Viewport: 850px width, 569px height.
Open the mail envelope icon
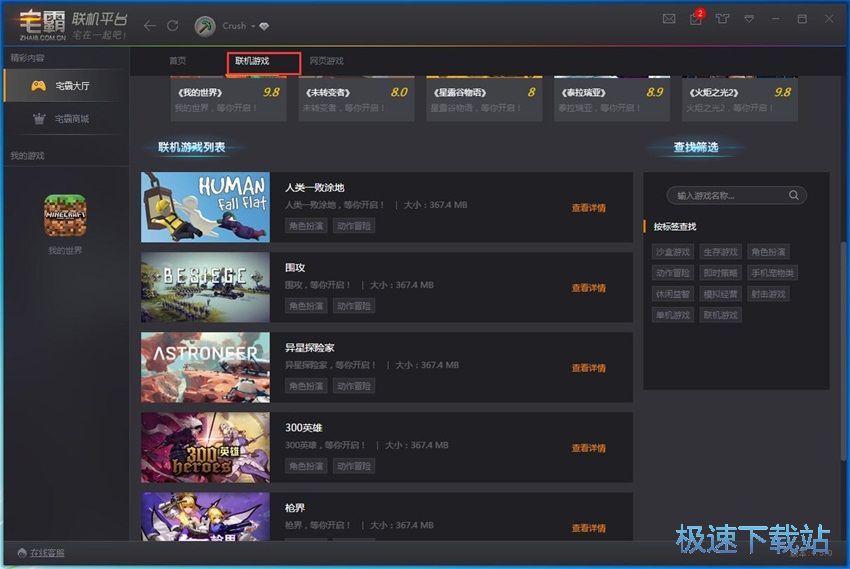(x=669, y=19)
